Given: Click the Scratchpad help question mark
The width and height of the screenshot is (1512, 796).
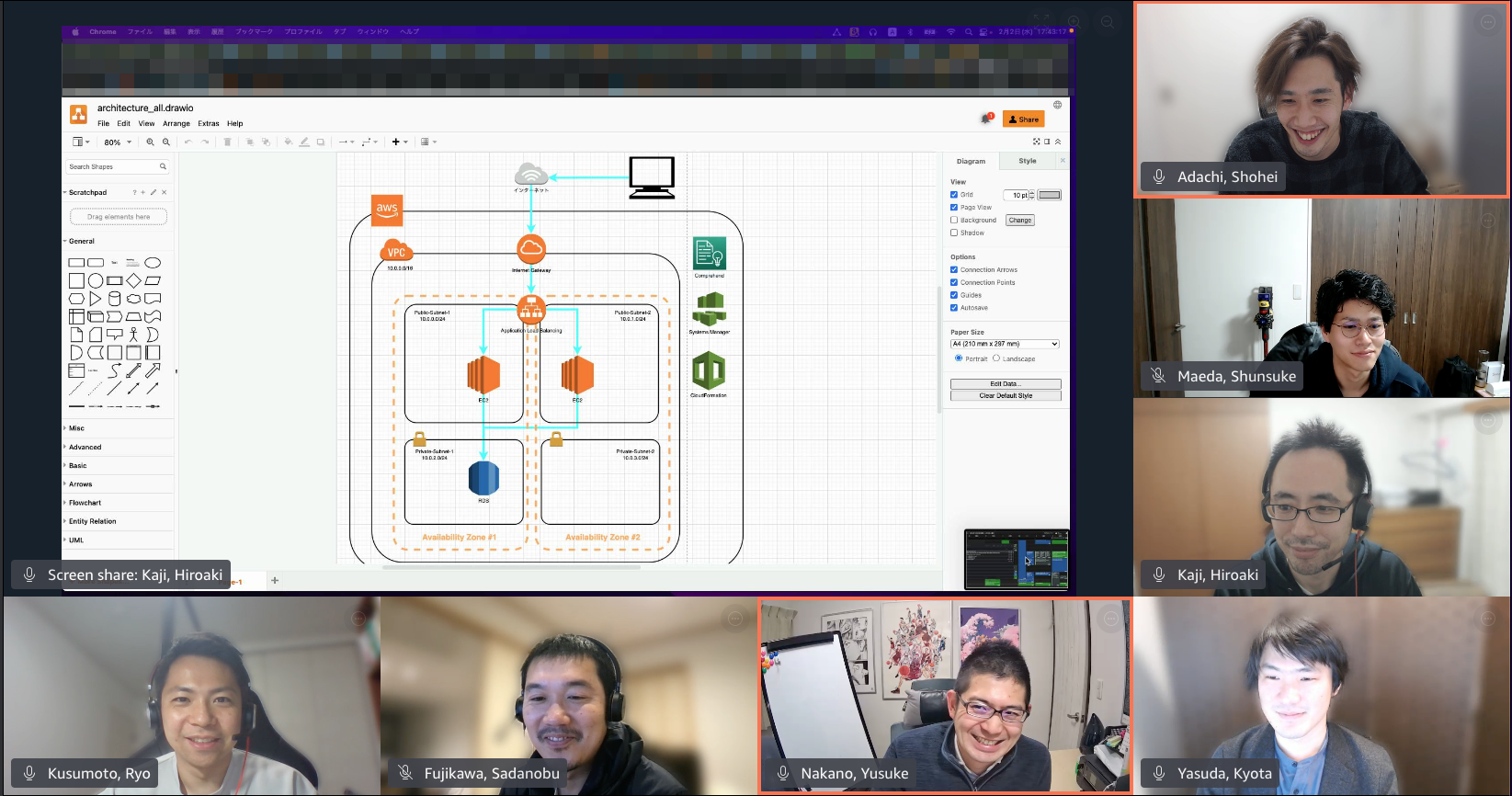Looking at the screenshot, I should click(x=134, y=192).
